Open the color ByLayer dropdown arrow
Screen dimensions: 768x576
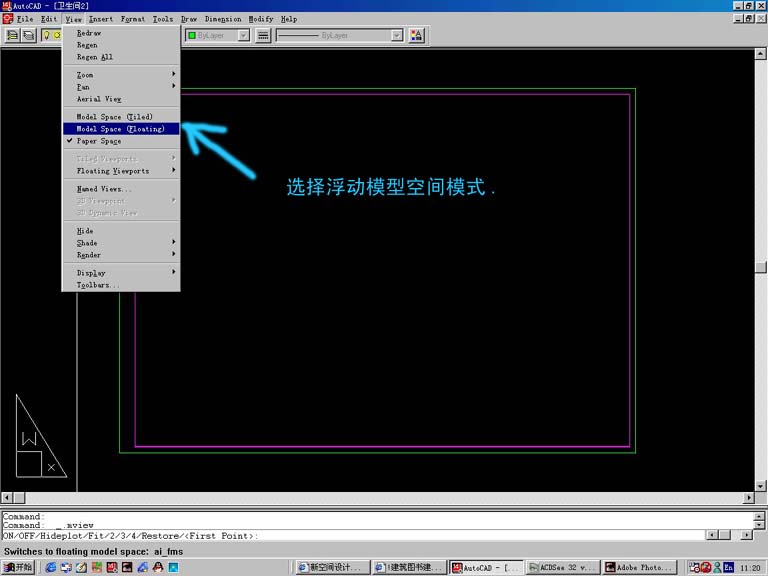[x=243, y=35]
